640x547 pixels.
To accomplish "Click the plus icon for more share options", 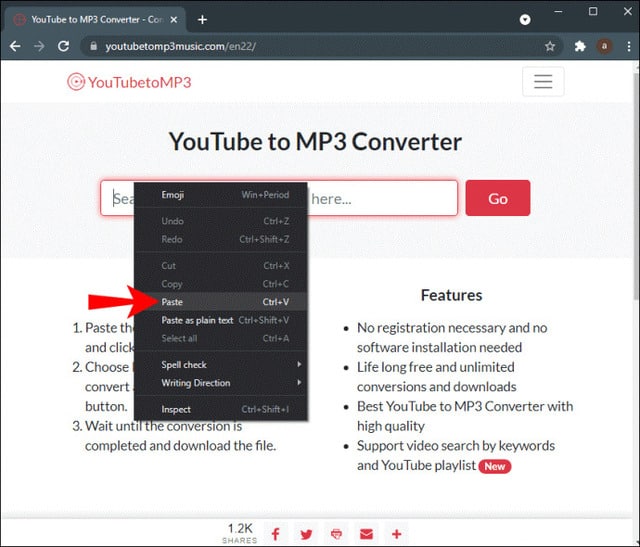I will pyautogui.click(x=397, y=534).
